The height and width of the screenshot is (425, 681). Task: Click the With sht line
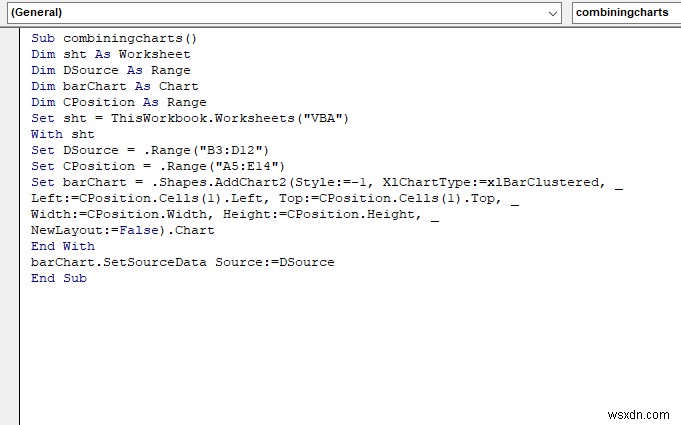point(62,134)
